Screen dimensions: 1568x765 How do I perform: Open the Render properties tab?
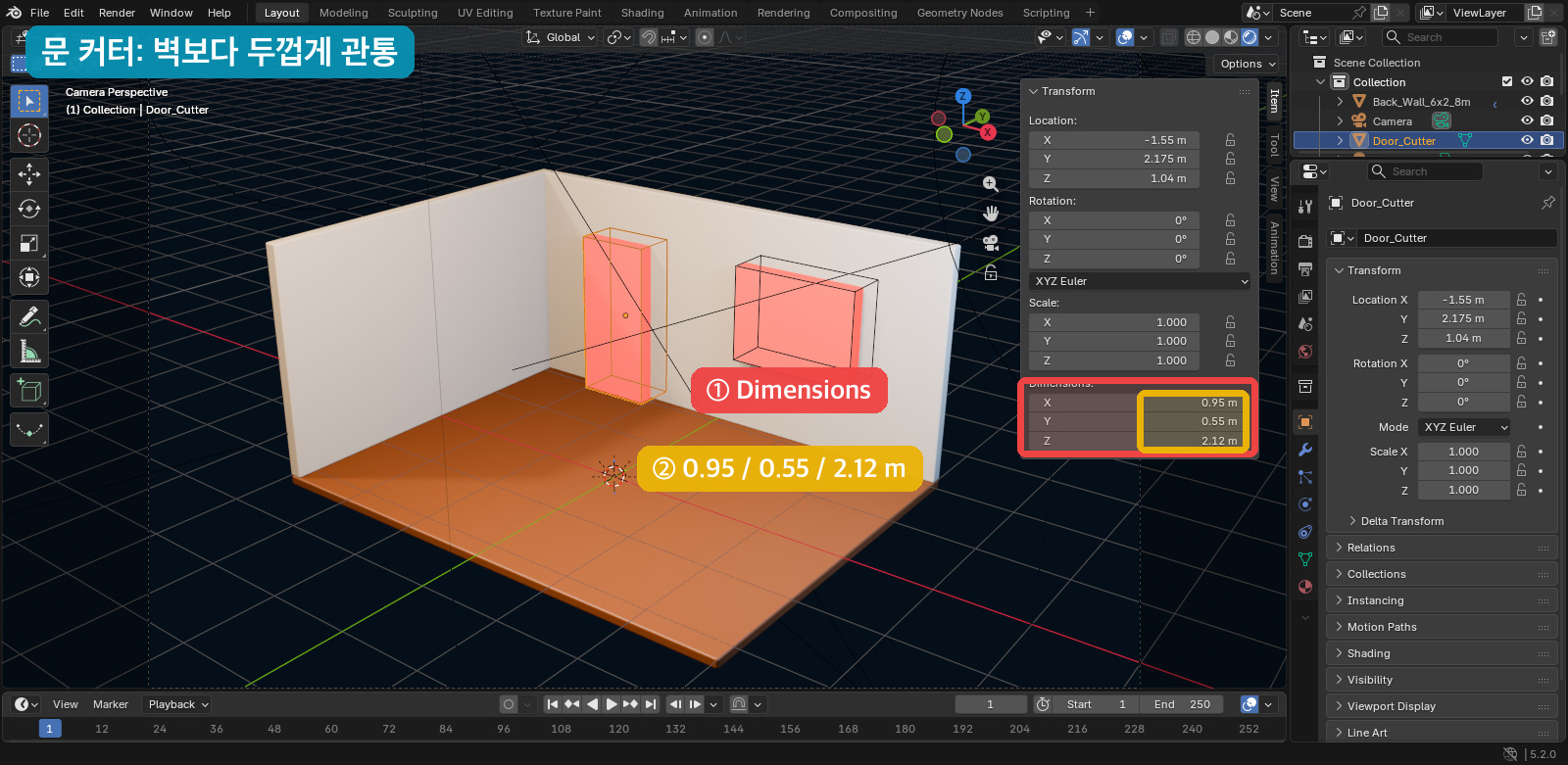[x=1305, y=241]
